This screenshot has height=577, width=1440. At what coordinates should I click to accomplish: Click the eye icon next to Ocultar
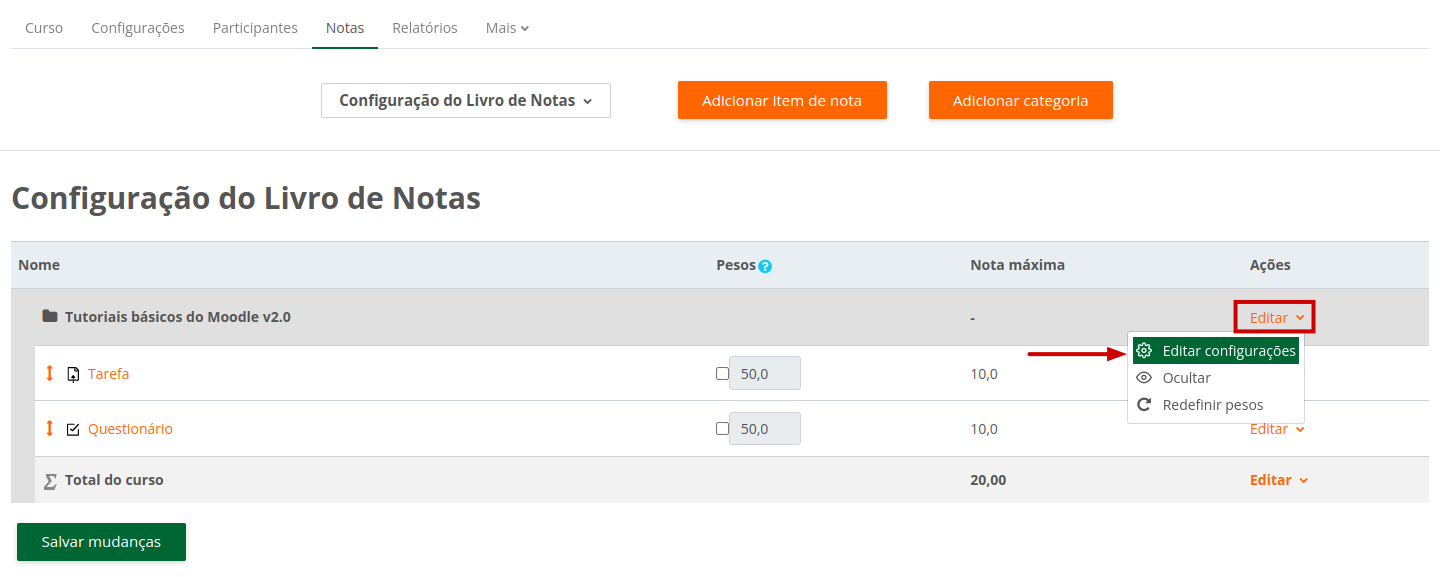tap(1144, 378)
